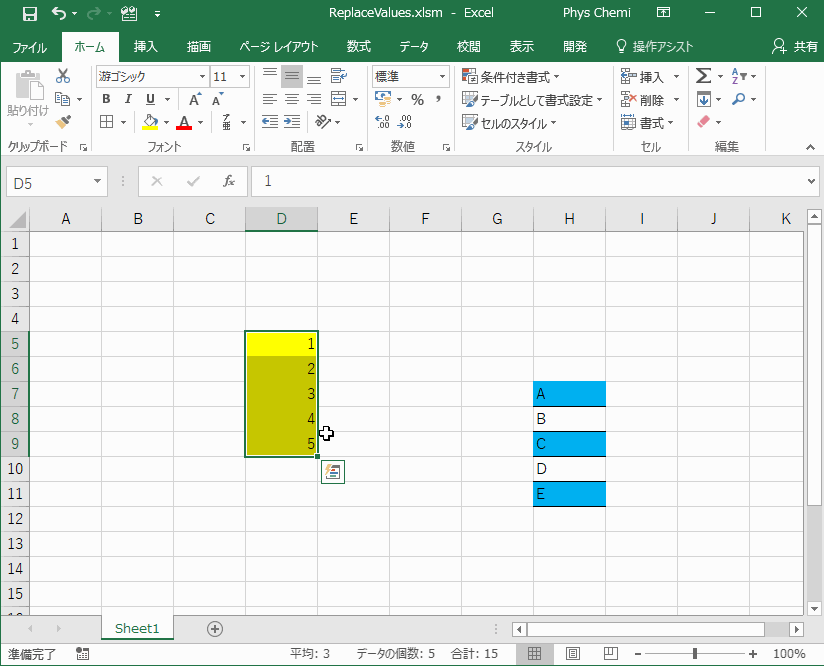Toggle Underline formatting

tap(150, 99)
